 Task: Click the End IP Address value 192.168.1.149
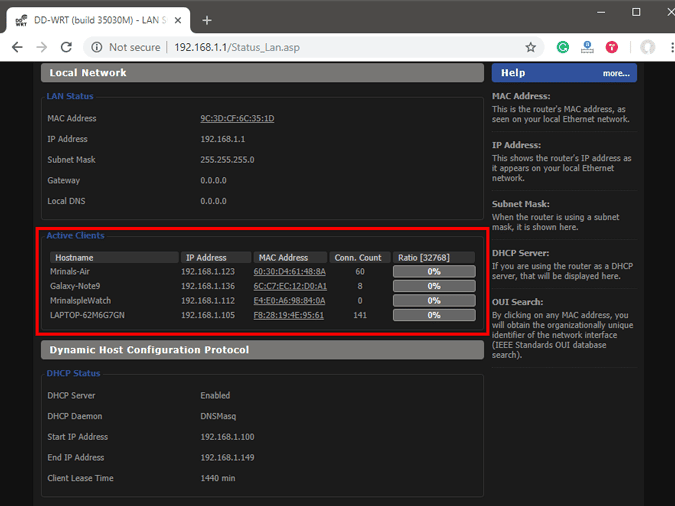[227, 458]
